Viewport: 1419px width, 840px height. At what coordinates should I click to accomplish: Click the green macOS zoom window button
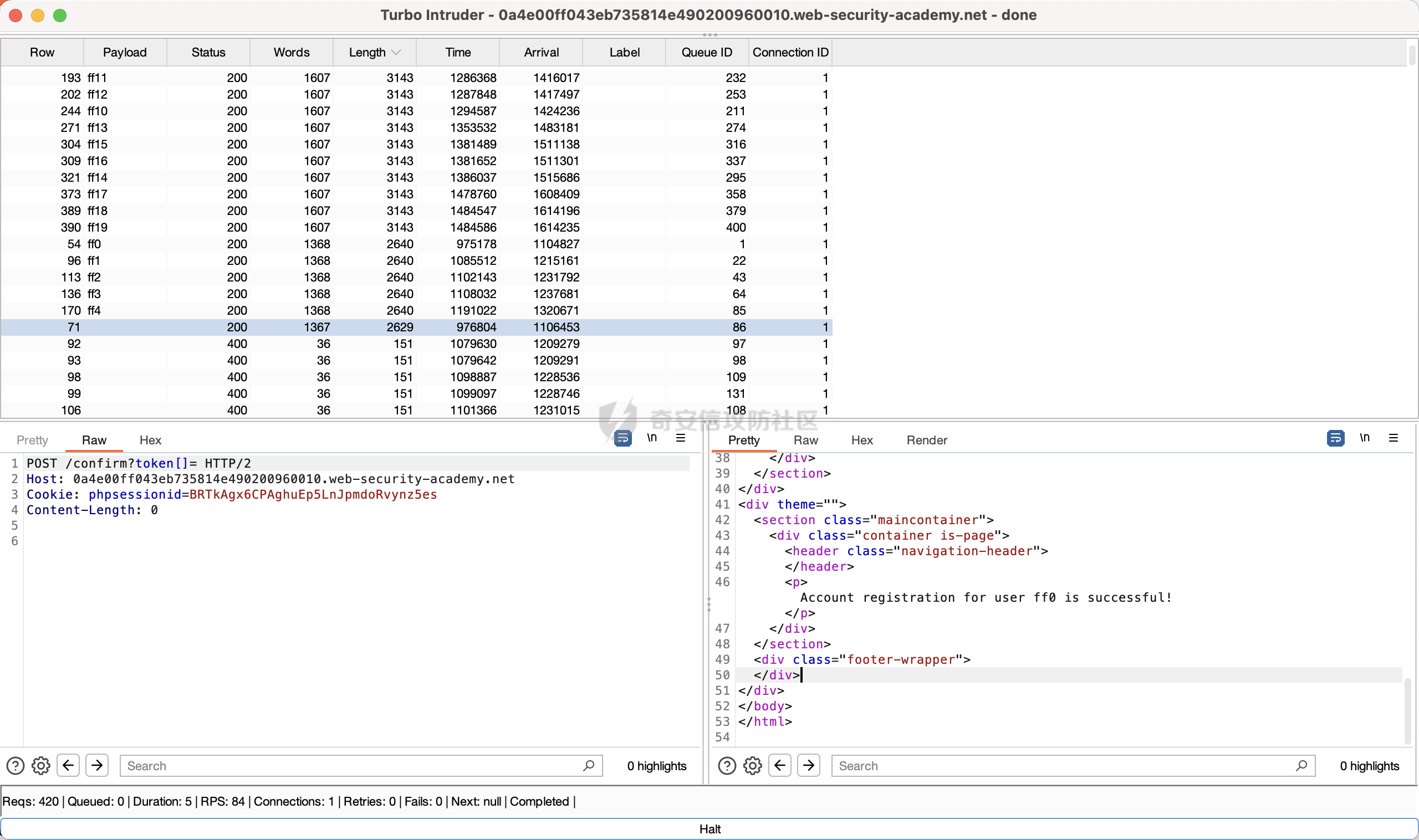tap(60, 16)
